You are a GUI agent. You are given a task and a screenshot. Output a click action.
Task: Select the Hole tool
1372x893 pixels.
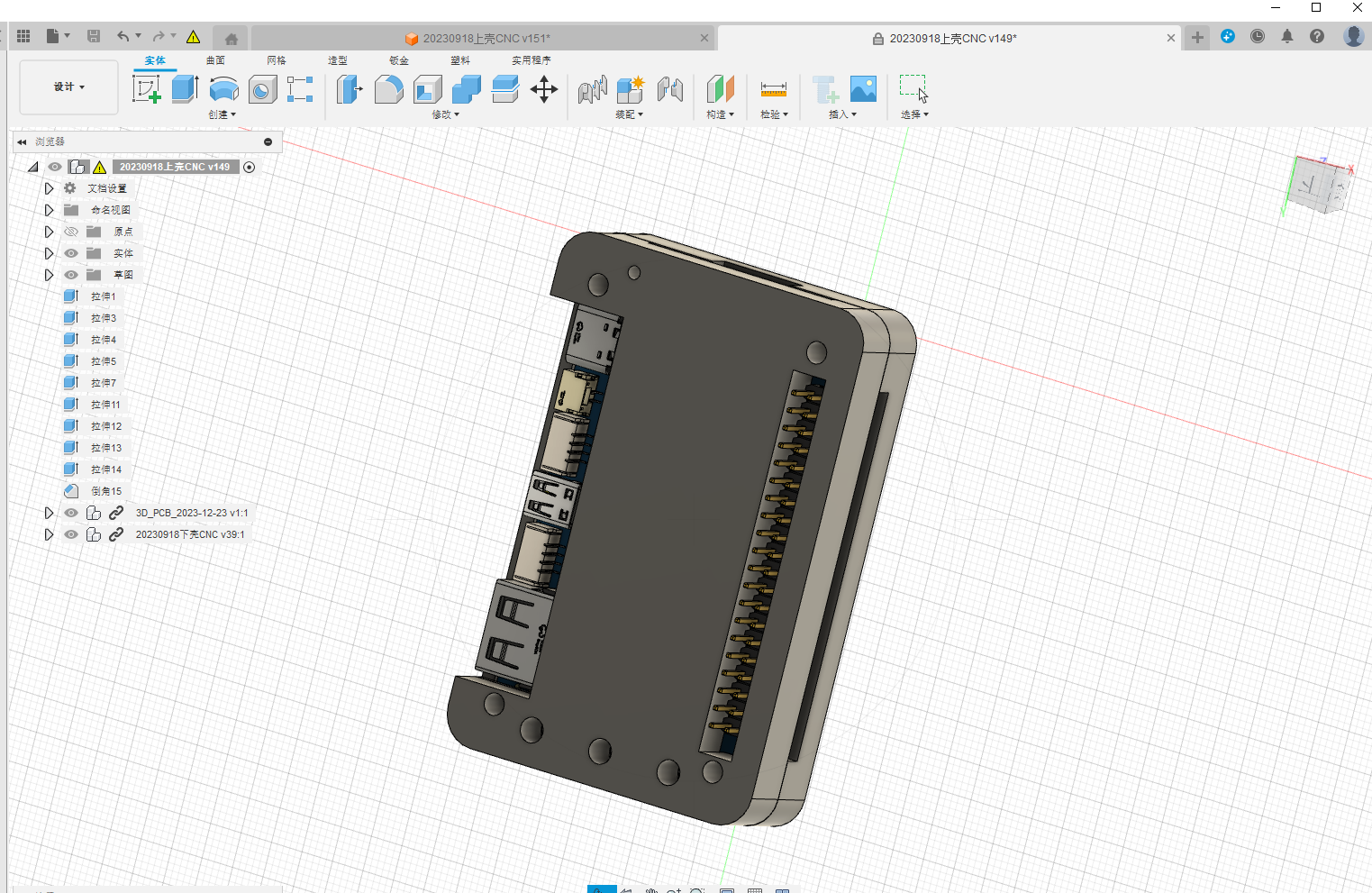point(262,90)
